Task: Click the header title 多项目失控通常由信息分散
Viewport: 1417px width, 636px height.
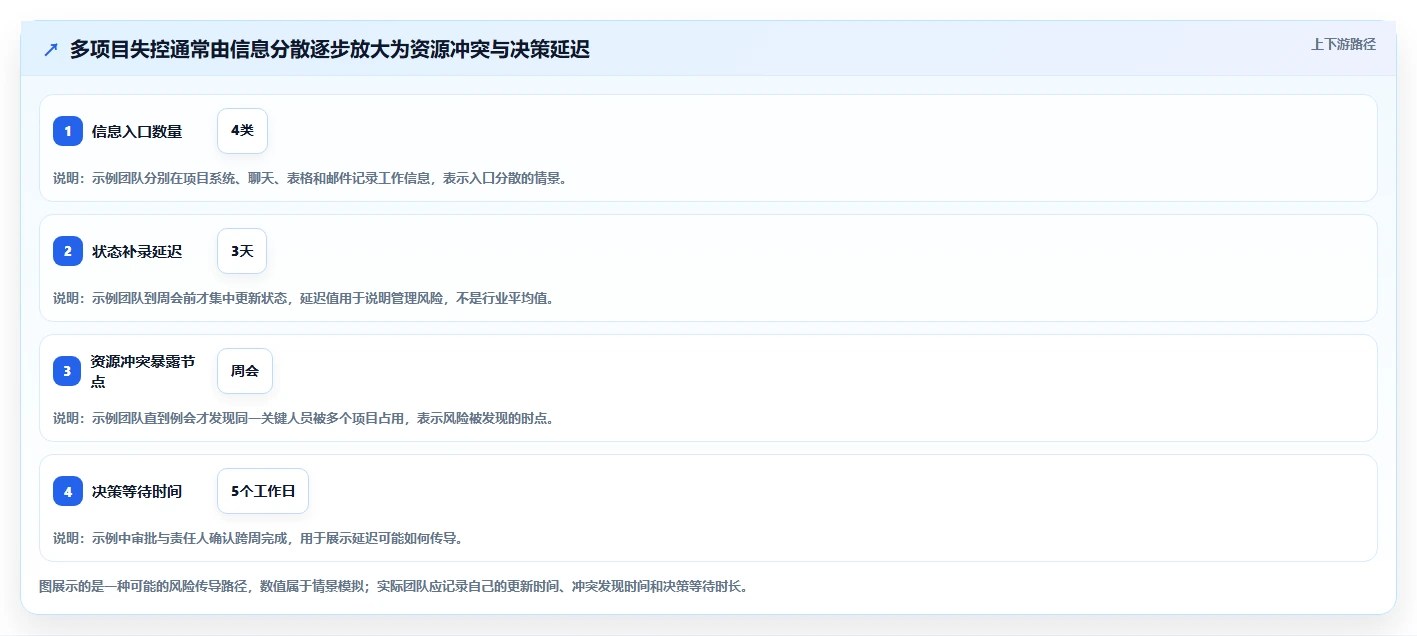Action: coord(330,49)
